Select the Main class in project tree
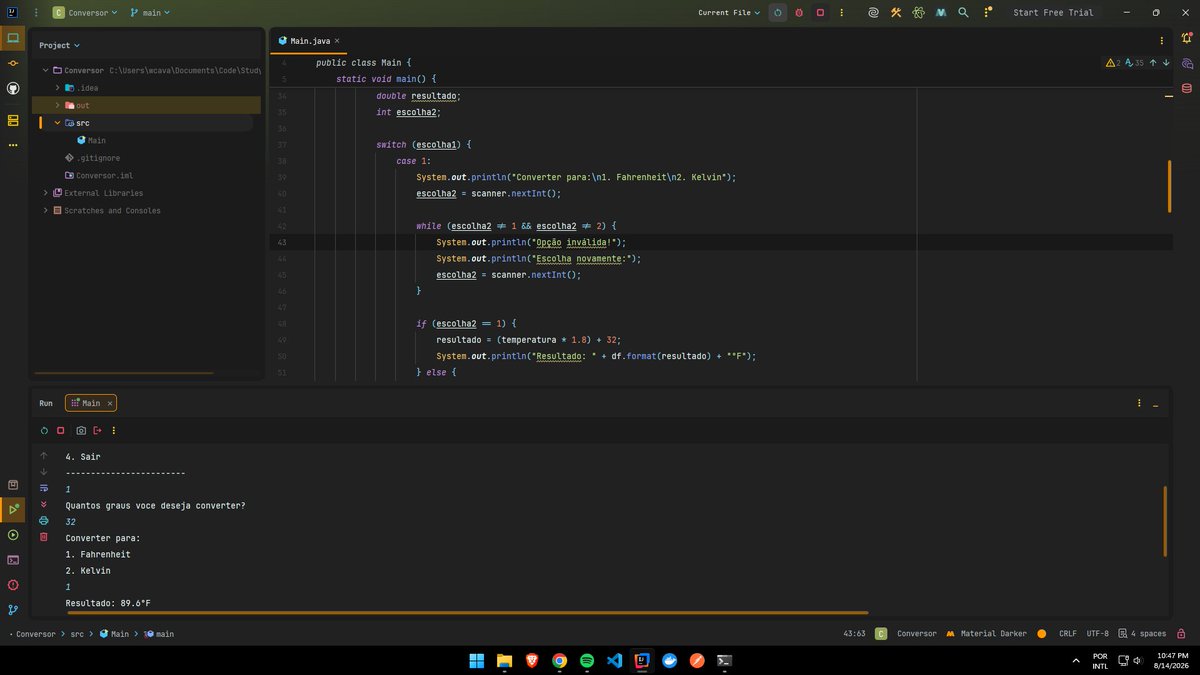The width and height of the screenshot is (1200, 675). (90, 140)
